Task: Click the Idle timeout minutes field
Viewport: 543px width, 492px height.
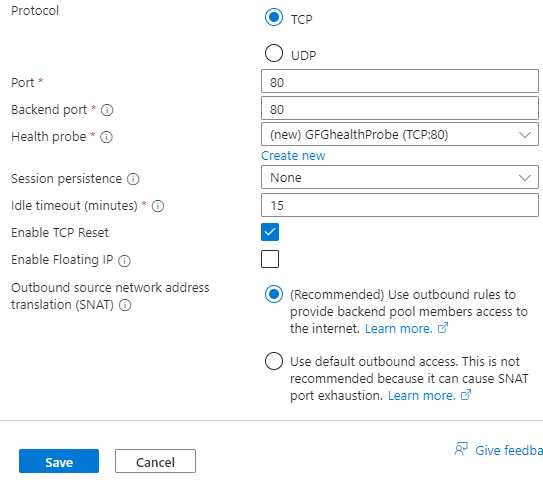Action: point(400,205)
